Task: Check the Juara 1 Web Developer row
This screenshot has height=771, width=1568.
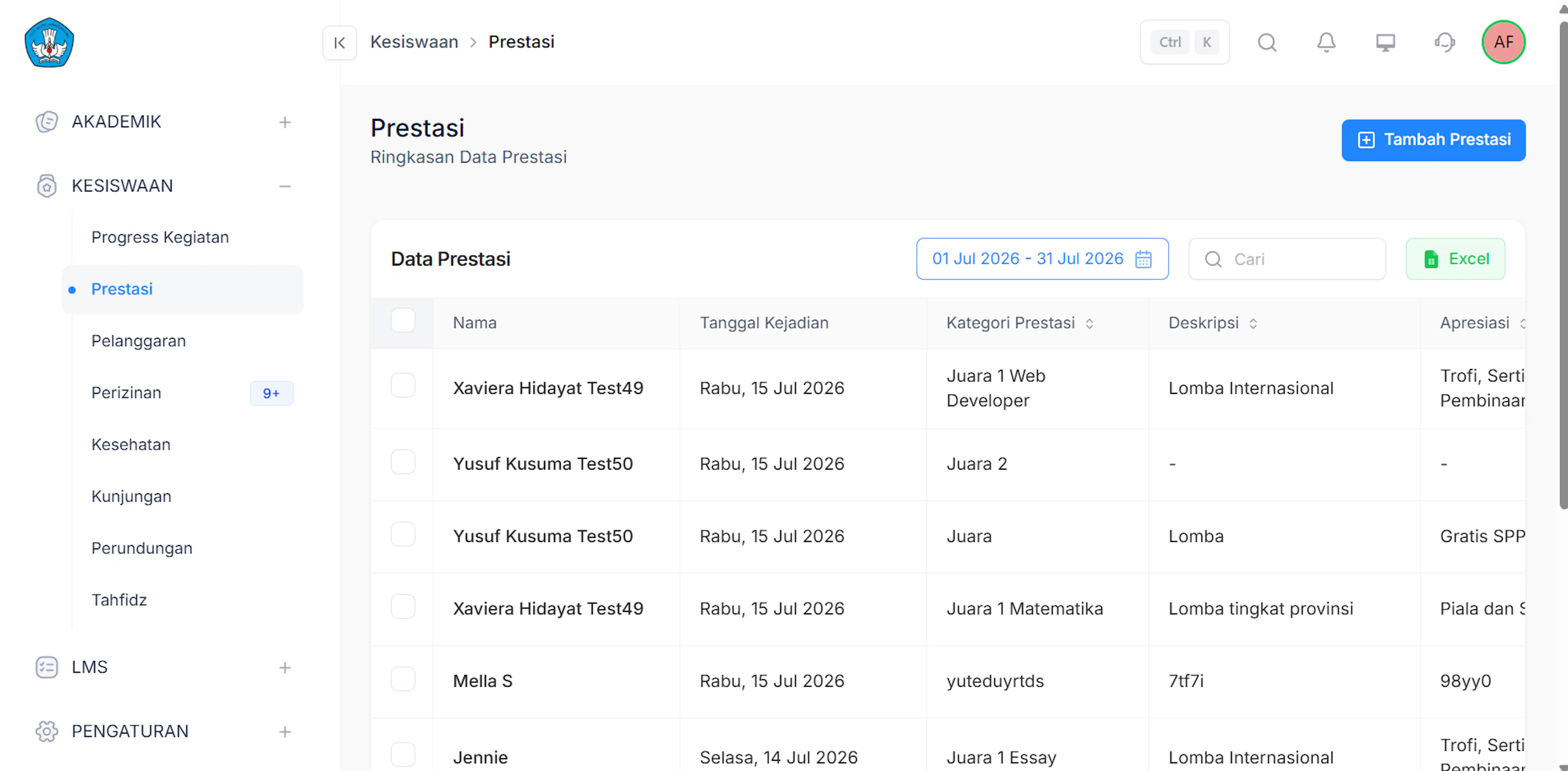Action: (x=403, y=385)
